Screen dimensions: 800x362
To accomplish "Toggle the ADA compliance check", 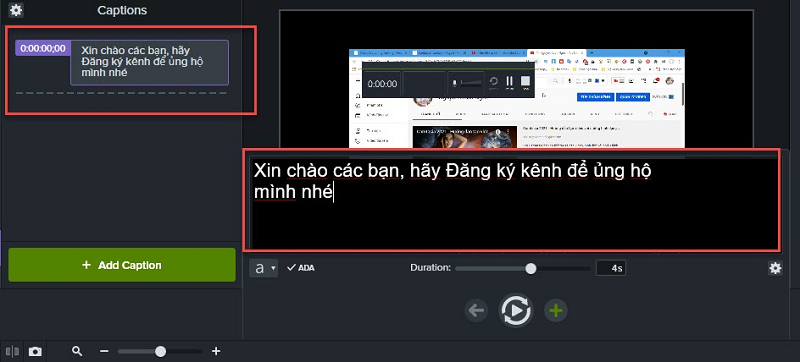I will click(301, 268).
